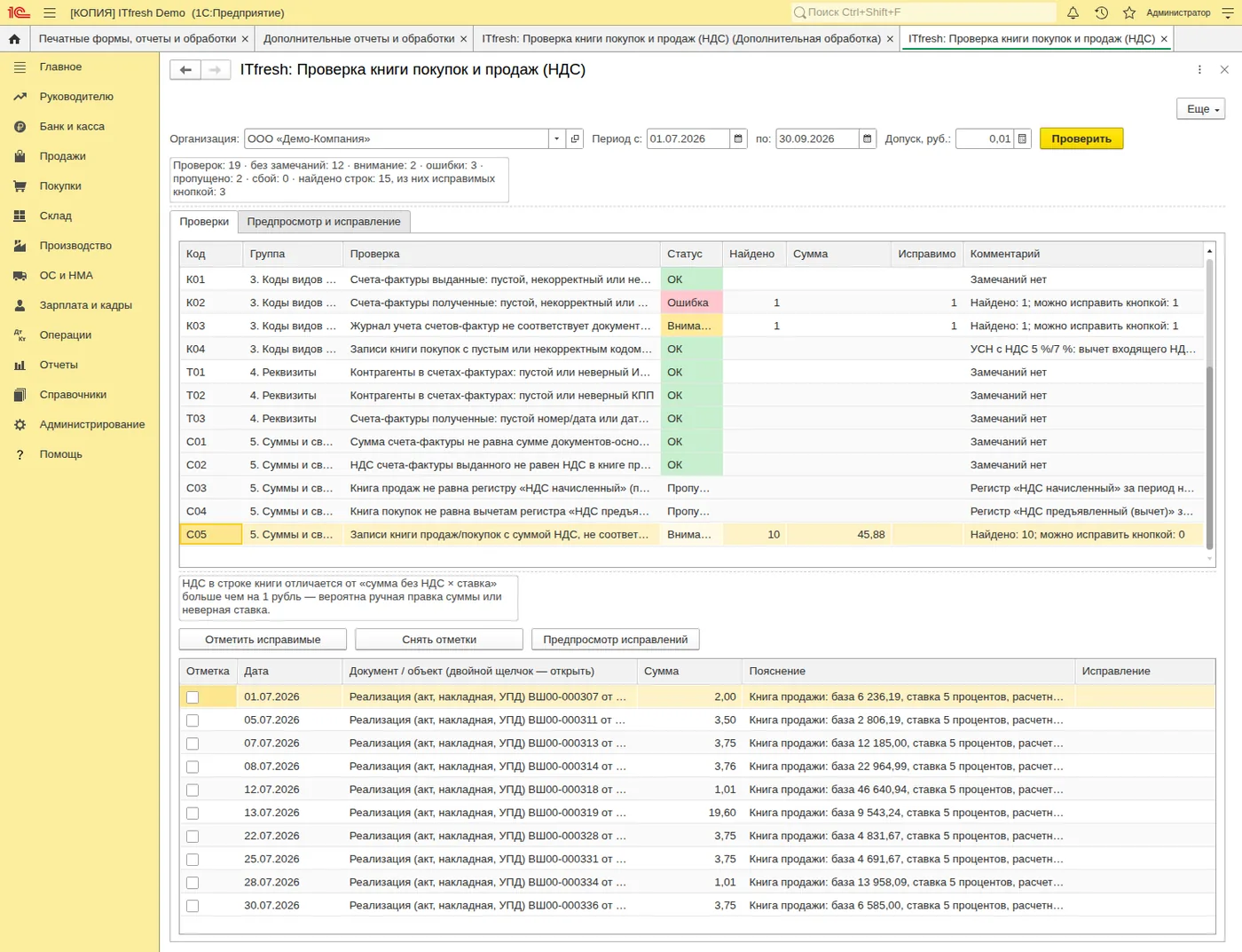The width and height of the screenshot is (1242, 952).
Task: Click the yellow Проверить button
Action: pyautogui.click(x=1081, y=138)
